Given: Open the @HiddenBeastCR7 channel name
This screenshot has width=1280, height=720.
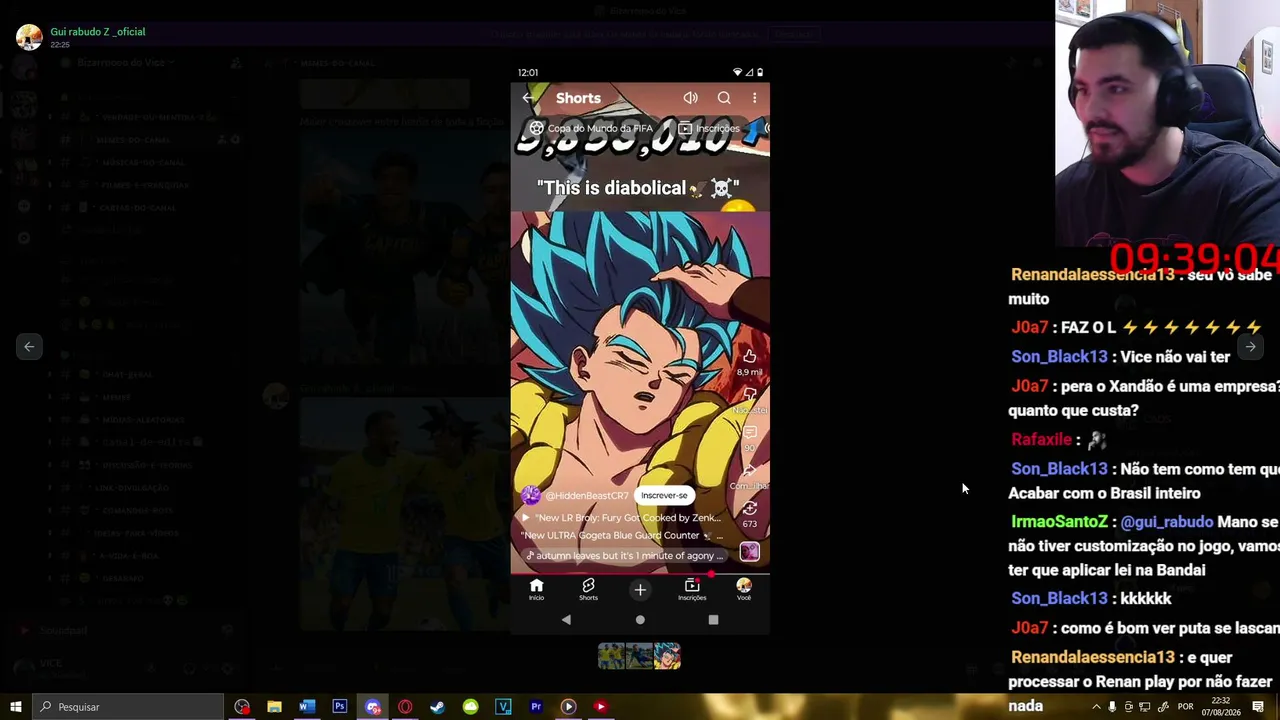Looking at the screenshot, I should tap(587, 496).
